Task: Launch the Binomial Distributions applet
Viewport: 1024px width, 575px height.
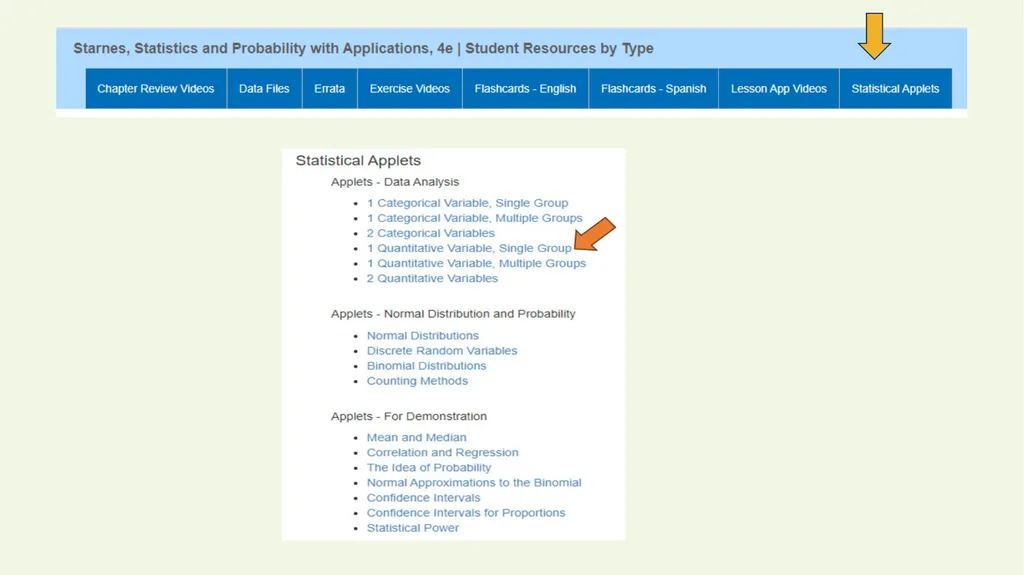Action: click(426, 366)
